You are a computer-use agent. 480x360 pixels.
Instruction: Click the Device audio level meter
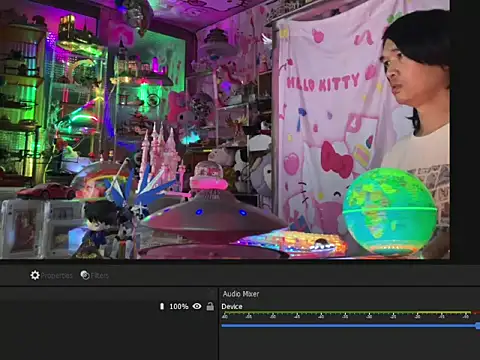[x=351, y=315]
